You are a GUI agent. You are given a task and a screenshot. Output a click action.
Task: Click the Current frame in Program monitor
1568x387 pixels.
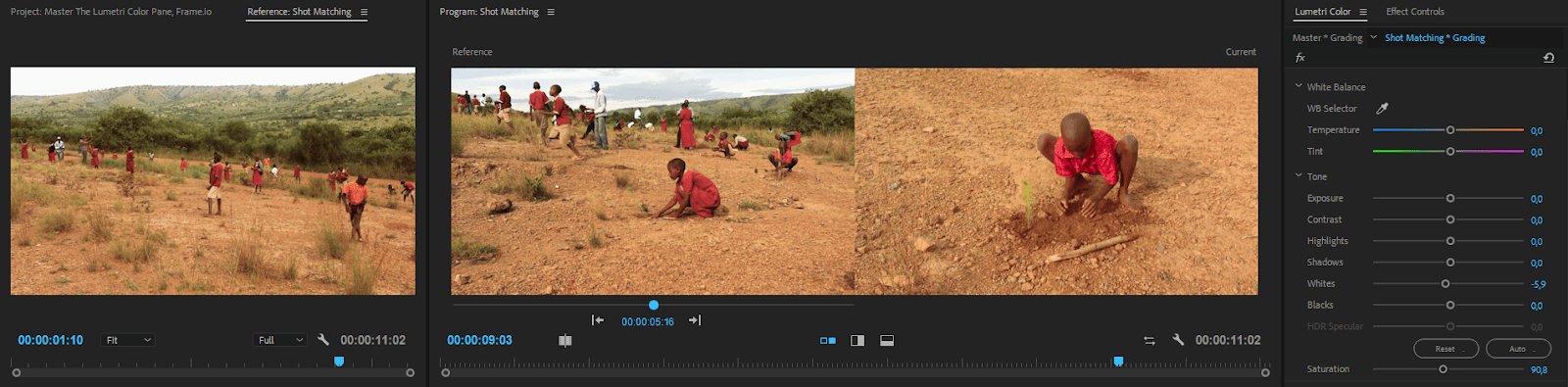[1056, 181]
